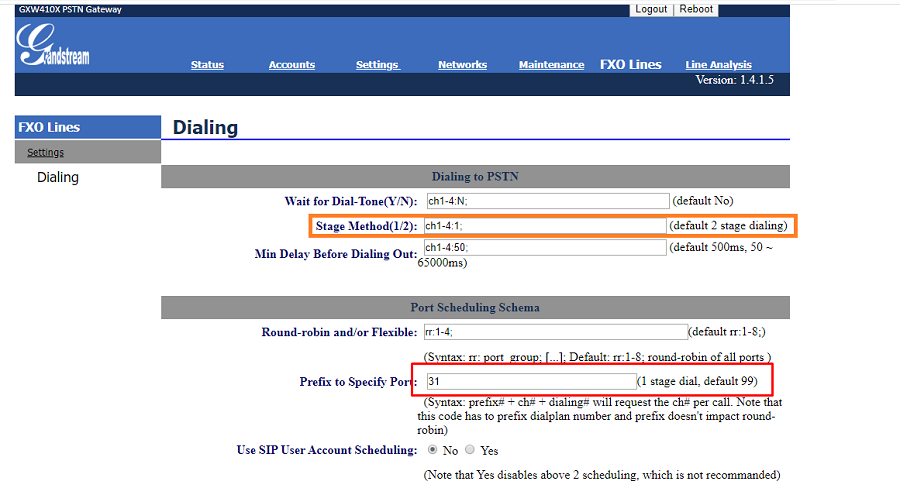Screen dimensions: 900x488
Task: Click the FXO Lines sidebar header
Action: tap(49, 127)
